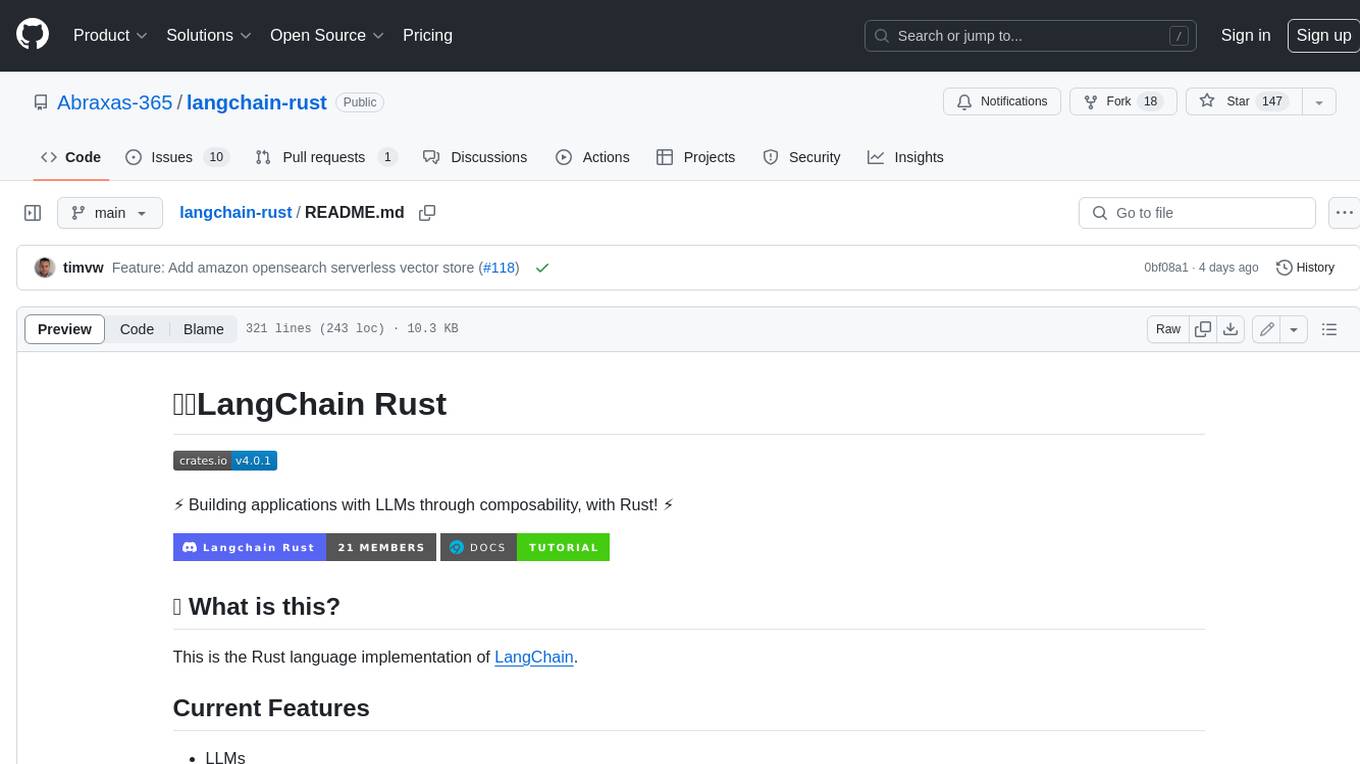Click the Issues count badge 10

point(216,157)
